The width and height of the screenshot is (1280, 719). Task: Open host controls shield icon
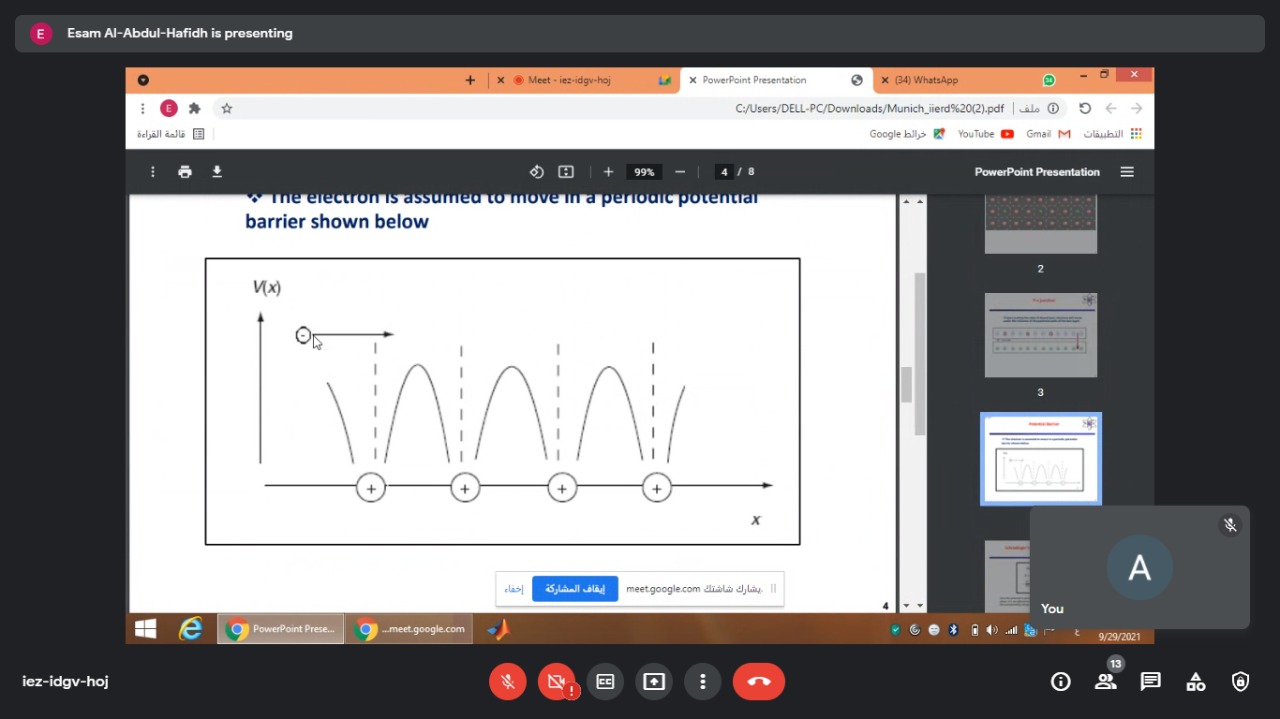[1241, 682]
